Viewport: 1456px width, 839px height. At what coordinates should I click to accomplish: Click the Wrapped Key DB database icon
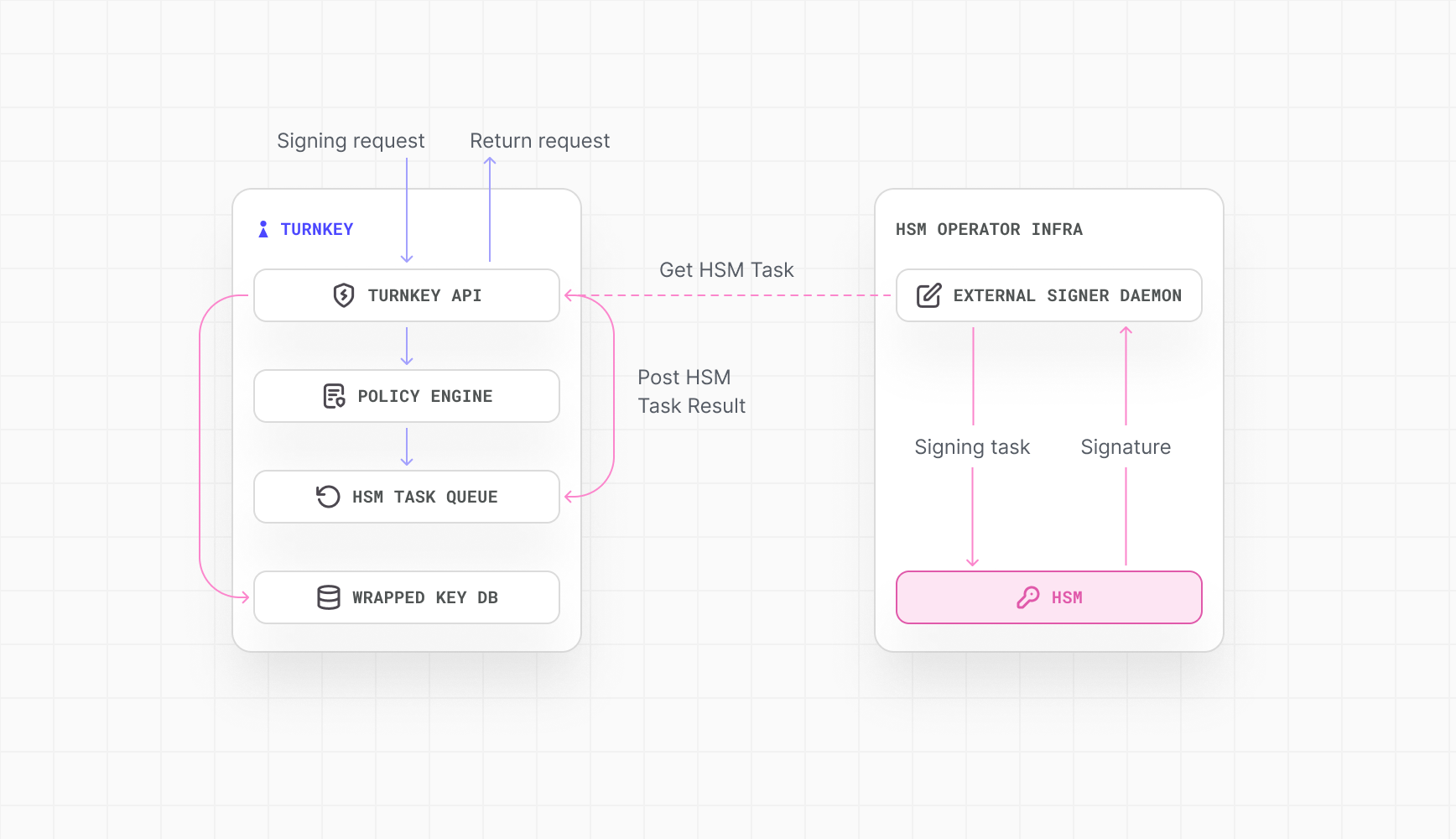[x=329, y=597]
